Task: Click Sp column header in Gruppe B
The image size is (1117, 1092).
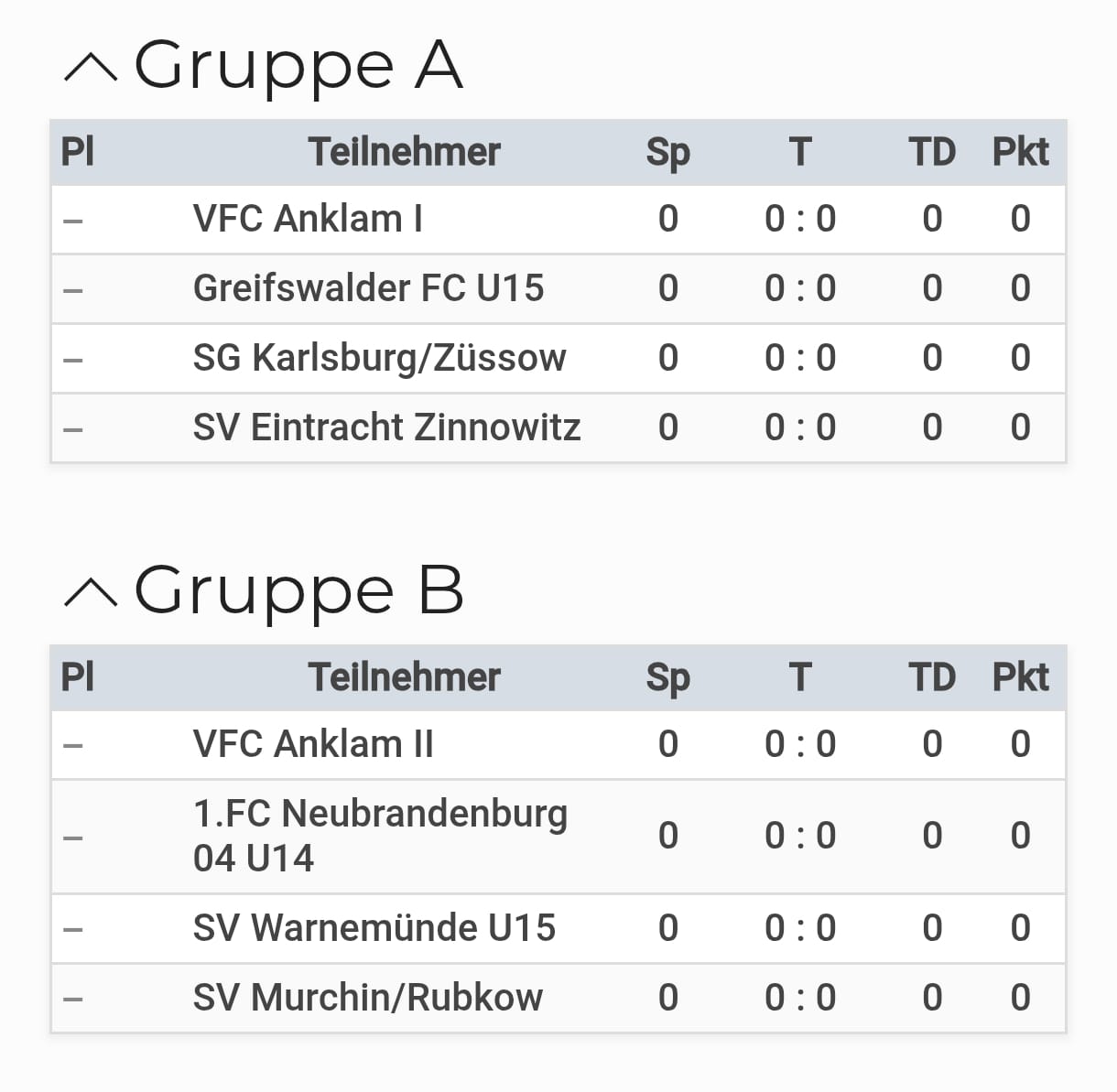Action: 667,678
